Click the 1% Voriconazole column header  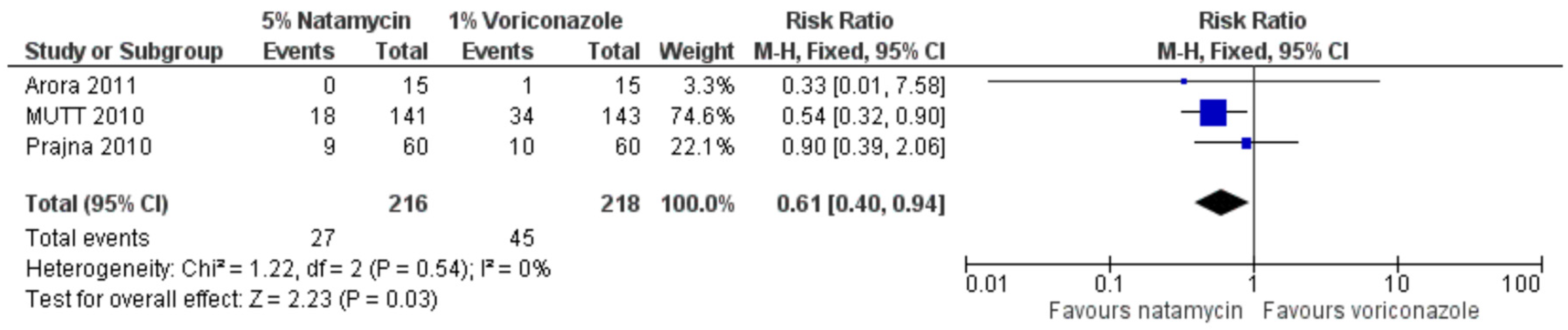pyautogui.click(x=536, y=21)
